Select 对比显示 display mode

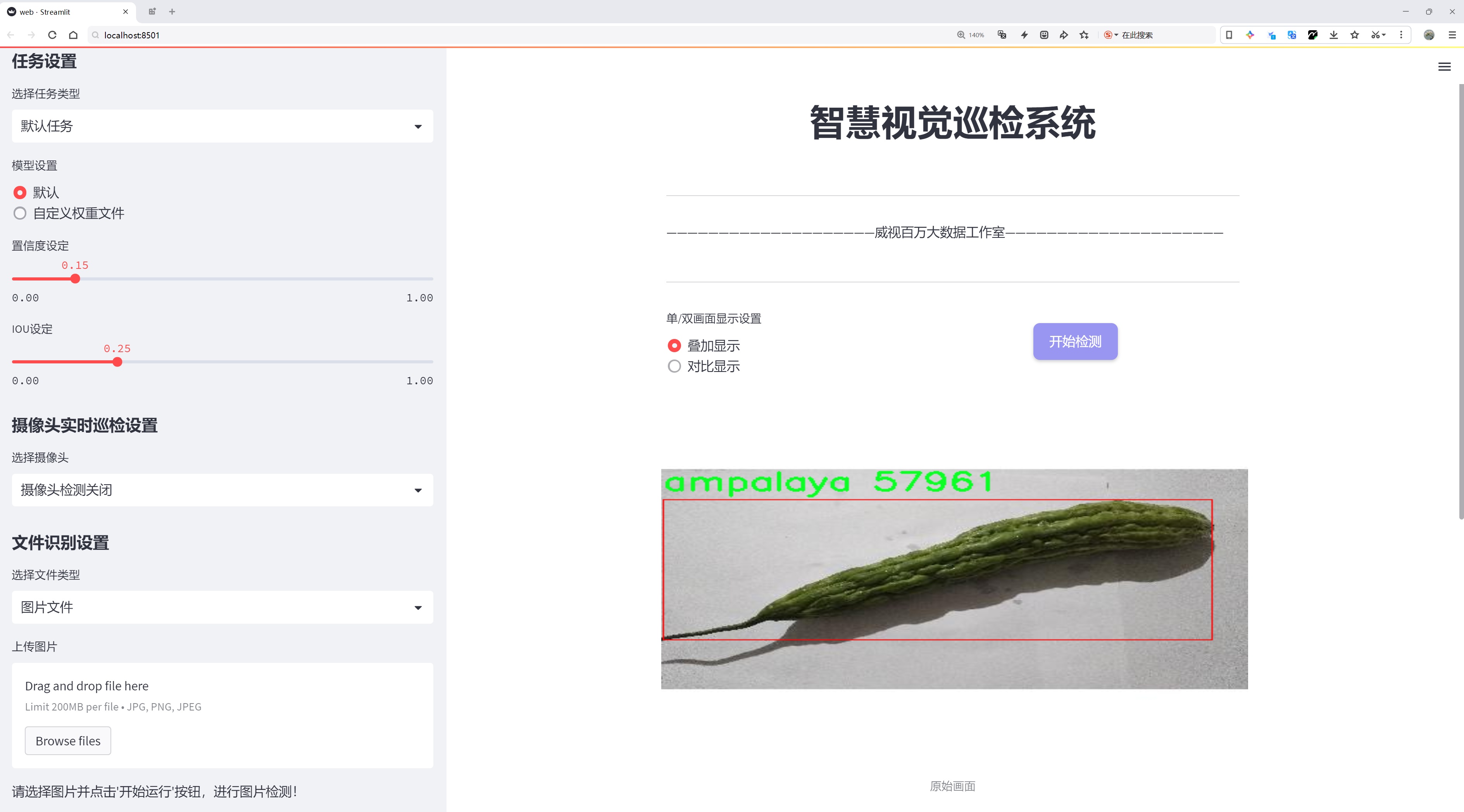pyautogui.click(x=674, y=366)
